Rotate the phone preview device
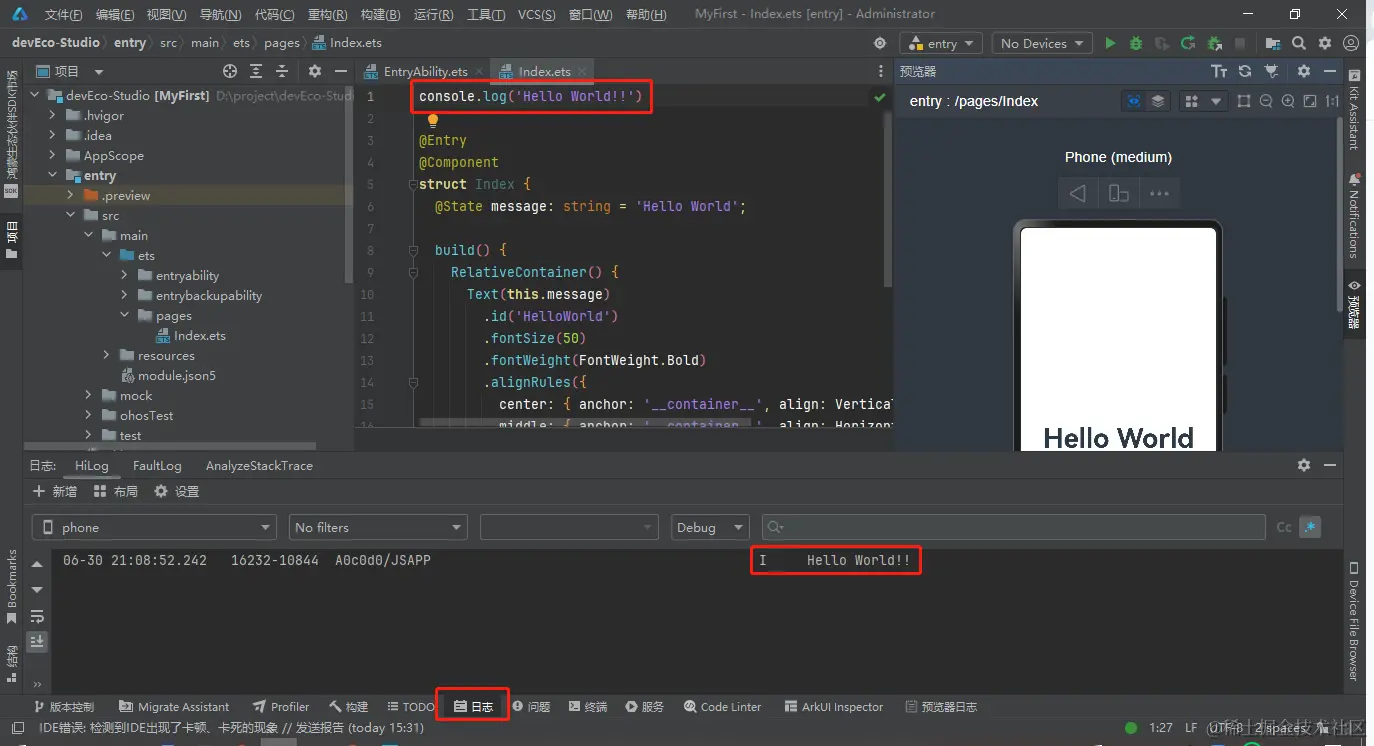The width and height of the screenshot is (1374, 746). click(x=1119, y=194)
